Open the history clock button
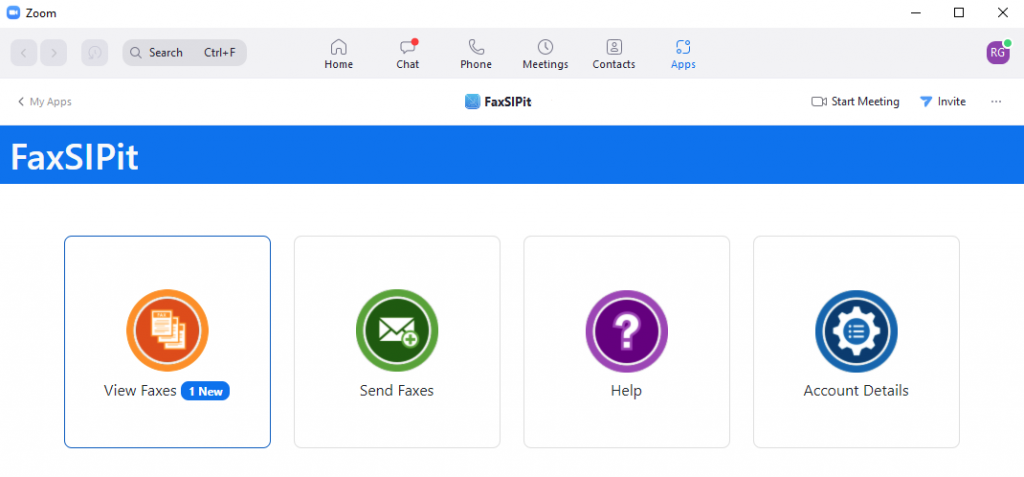Viewport: 1024px width, 477px height. [95, 53]
